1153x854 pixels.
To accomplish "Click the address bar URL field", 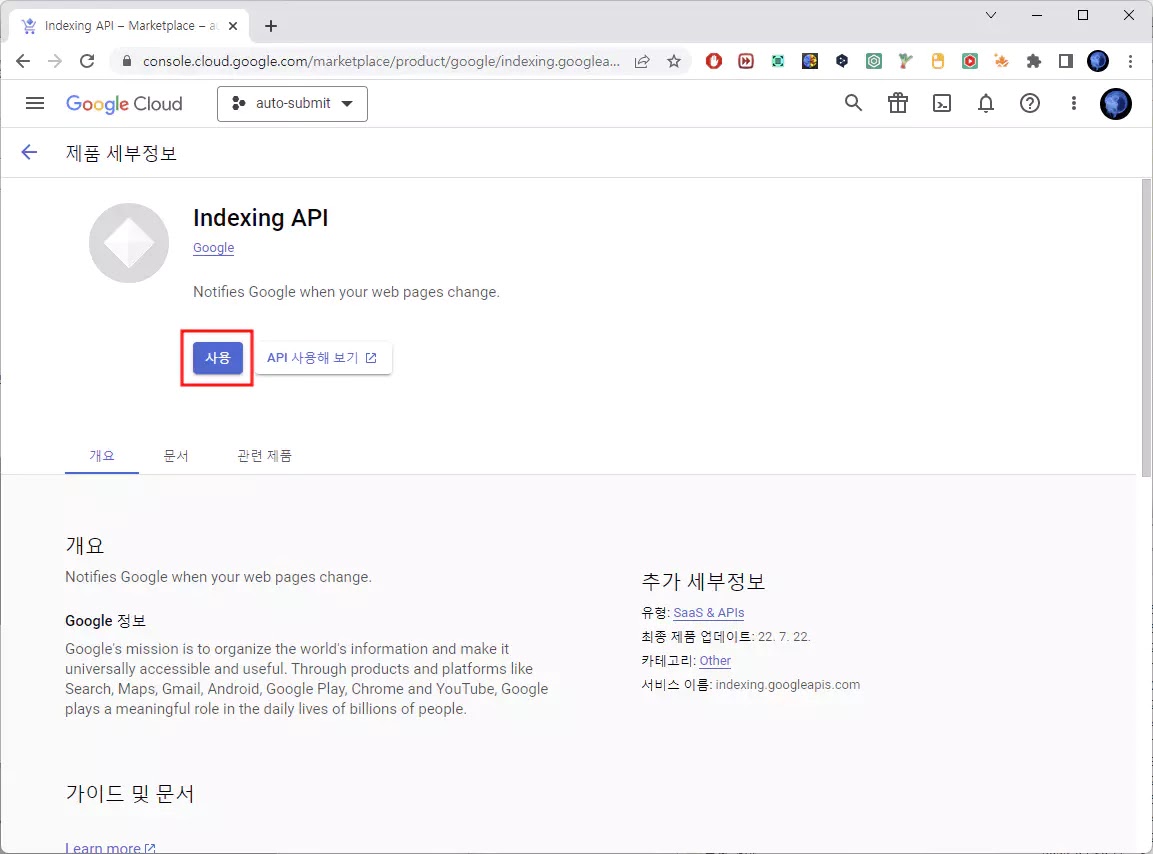I will click(381, 61).
